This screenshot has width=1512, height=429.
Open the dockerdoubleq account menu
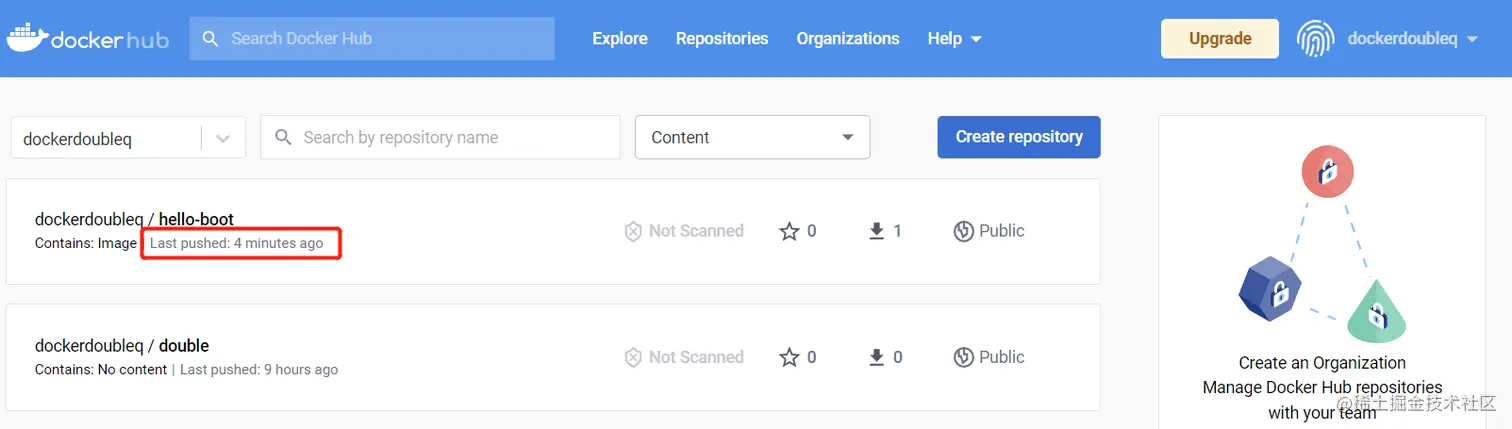[x=1412, y=38]
